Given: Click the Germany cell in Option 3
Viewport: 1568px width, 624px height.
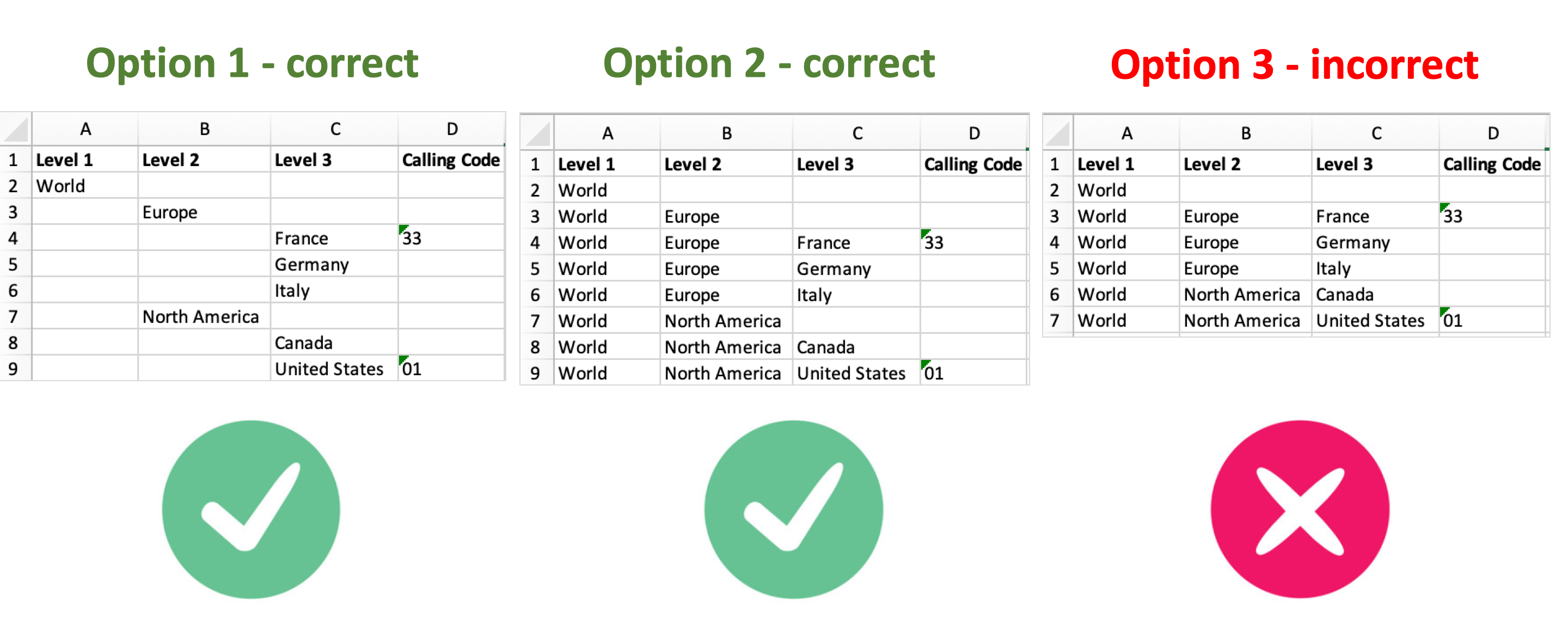Looking at the screenshot, I should 1352,242.
